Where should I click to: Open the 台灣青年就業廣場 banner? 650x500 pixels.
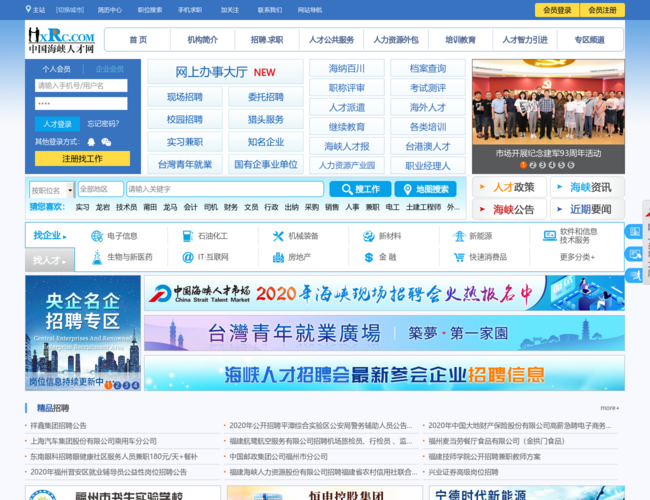[x=384, y=333]
